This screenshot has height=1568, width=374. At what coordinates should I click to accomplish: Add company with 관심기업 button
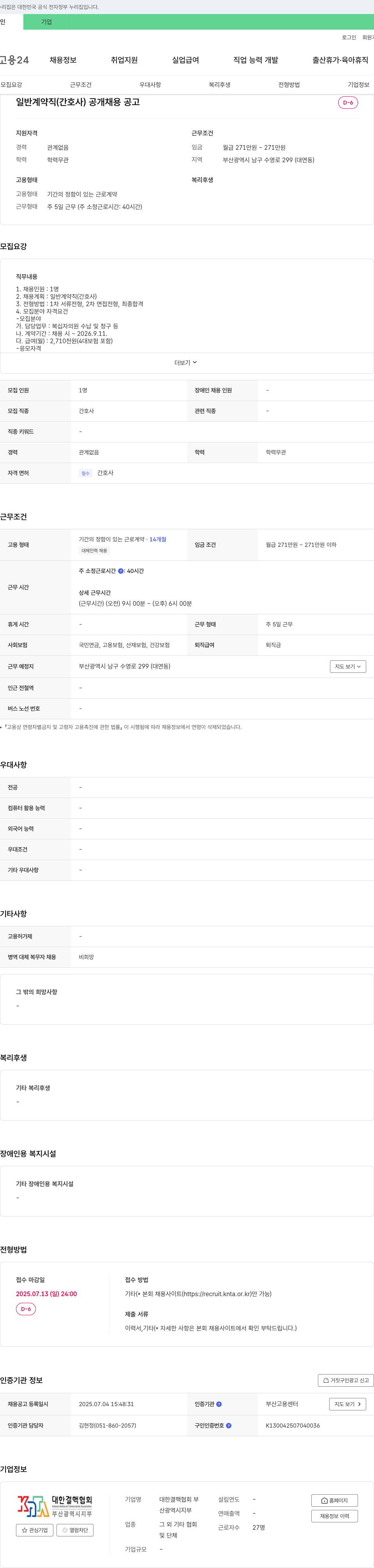35,1530
